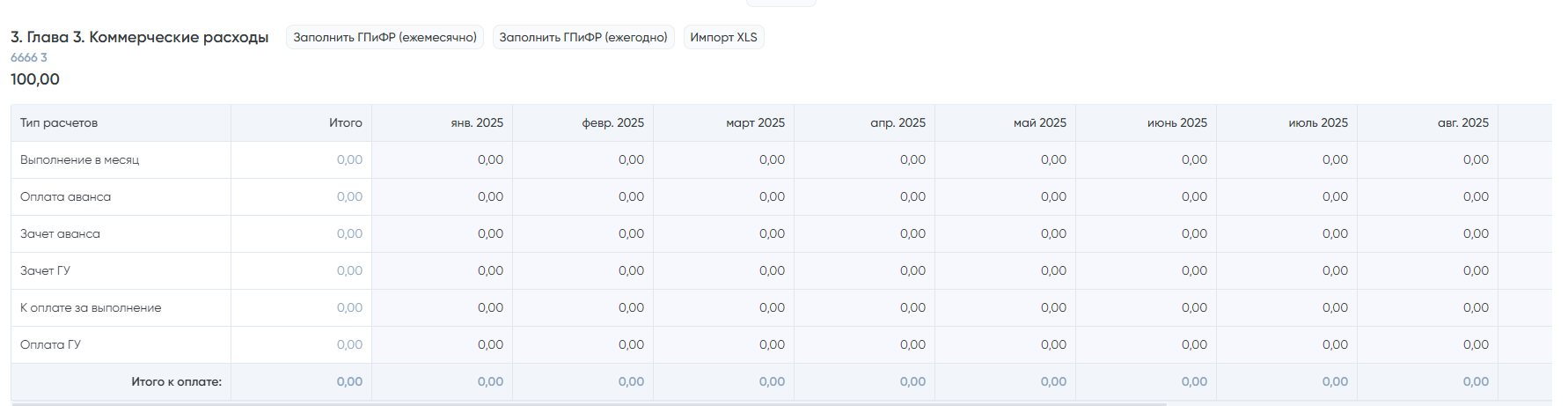
Task: Select Выполнение в месяц cell for июль 2025
Action: click(1287, 159)
